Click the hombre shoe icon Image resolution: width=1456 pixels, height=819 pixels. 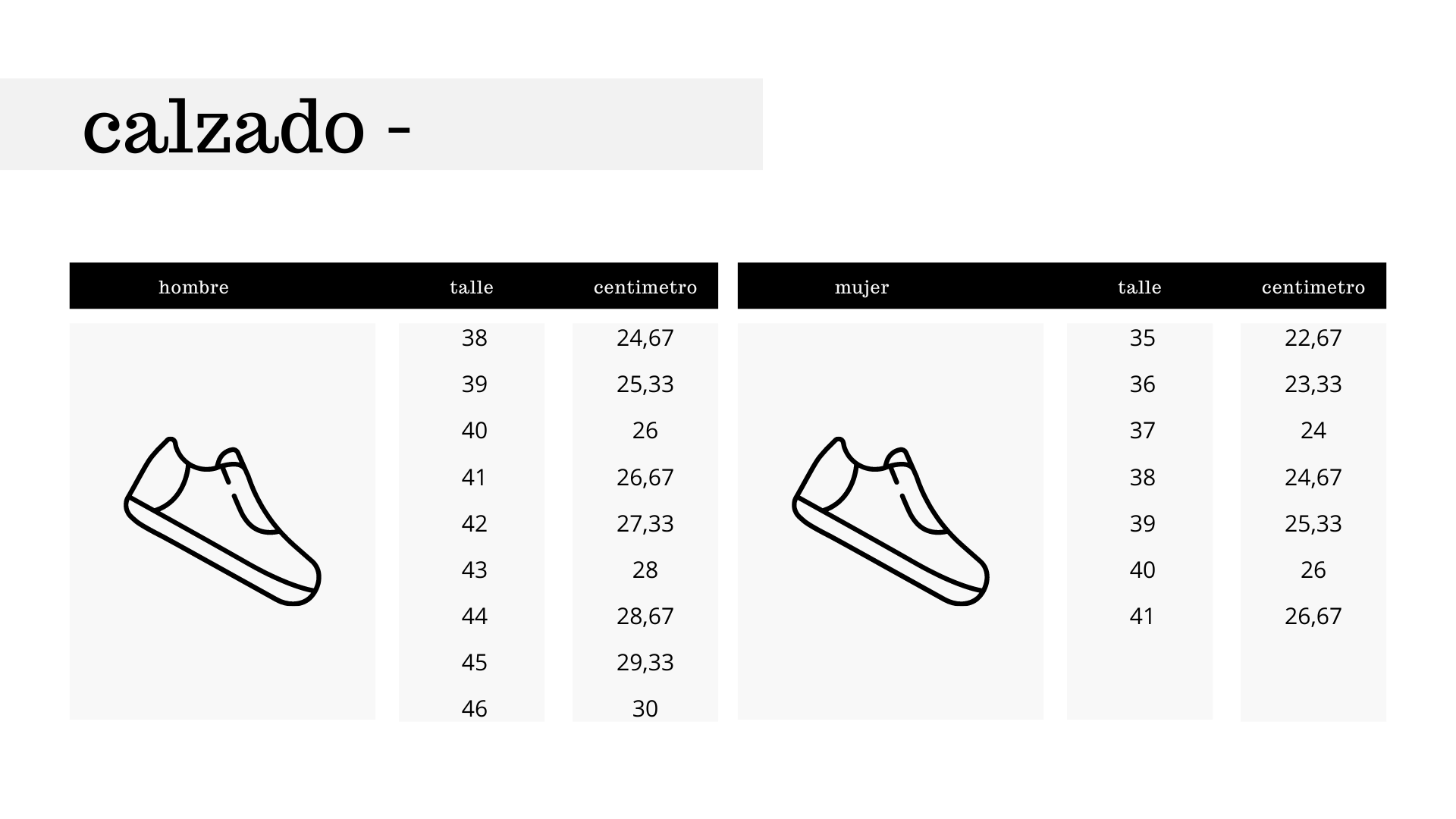point(222,522)
